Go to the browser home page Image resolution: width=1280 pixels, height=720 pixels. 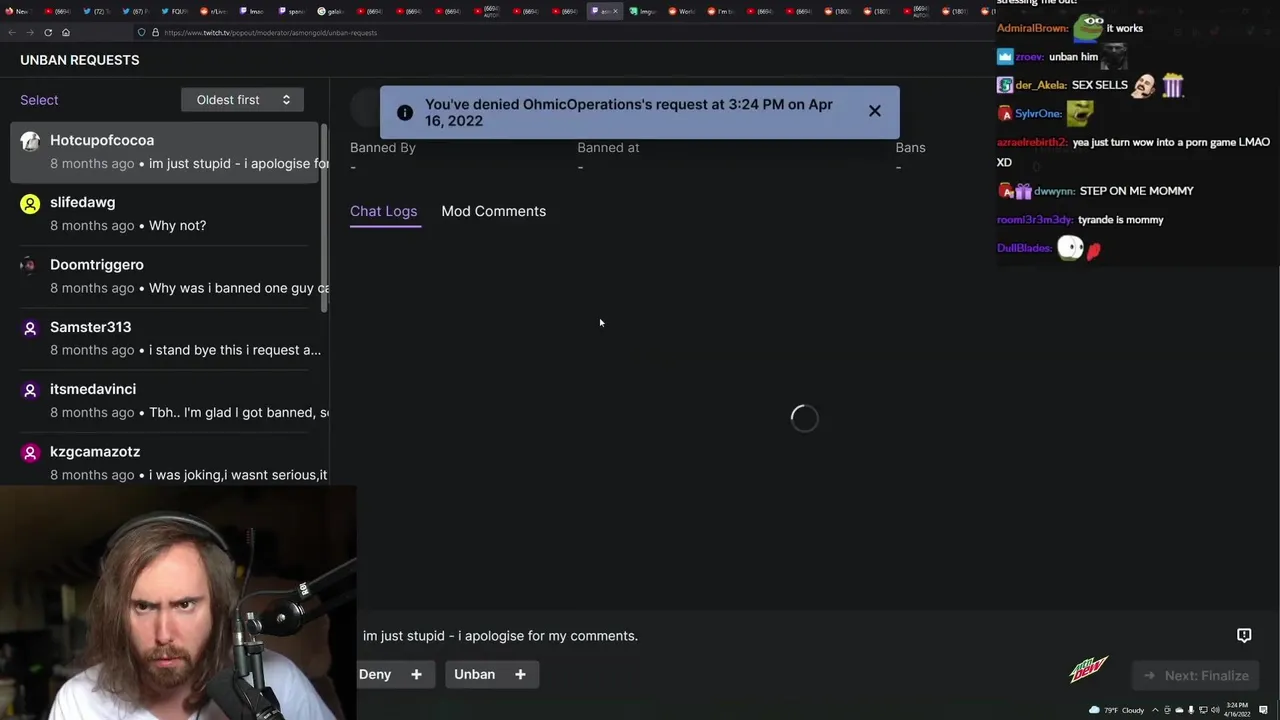[x=66, y=32]
